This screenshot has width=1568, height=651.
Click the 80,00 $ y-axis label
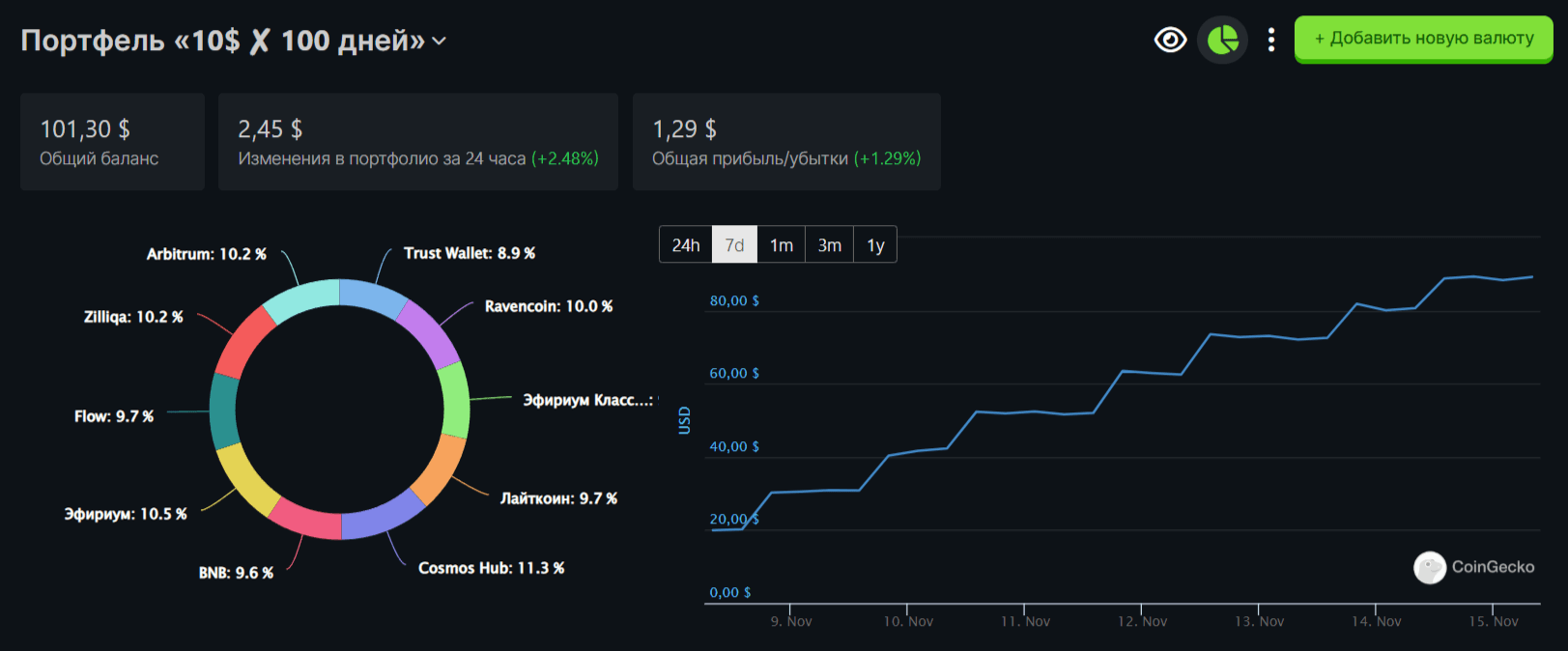(734, 300)
